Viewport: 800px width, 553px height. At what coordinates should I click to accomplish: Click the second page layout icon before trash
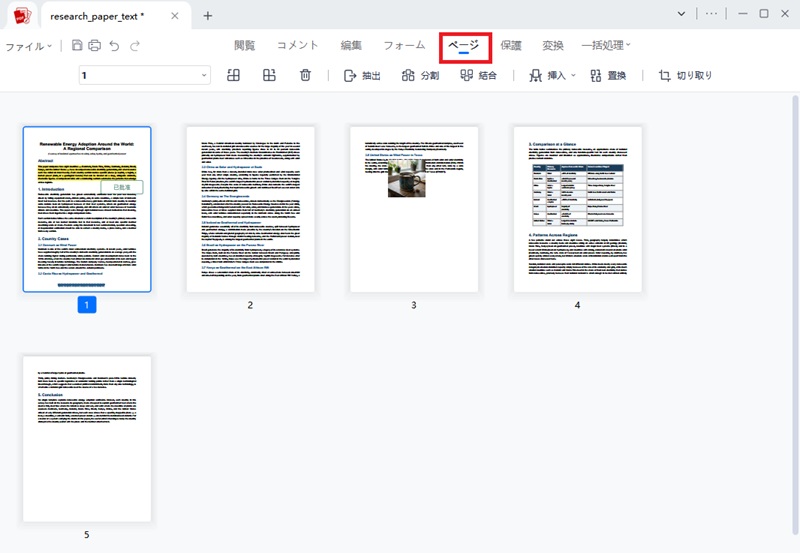(x=269, y=76)
